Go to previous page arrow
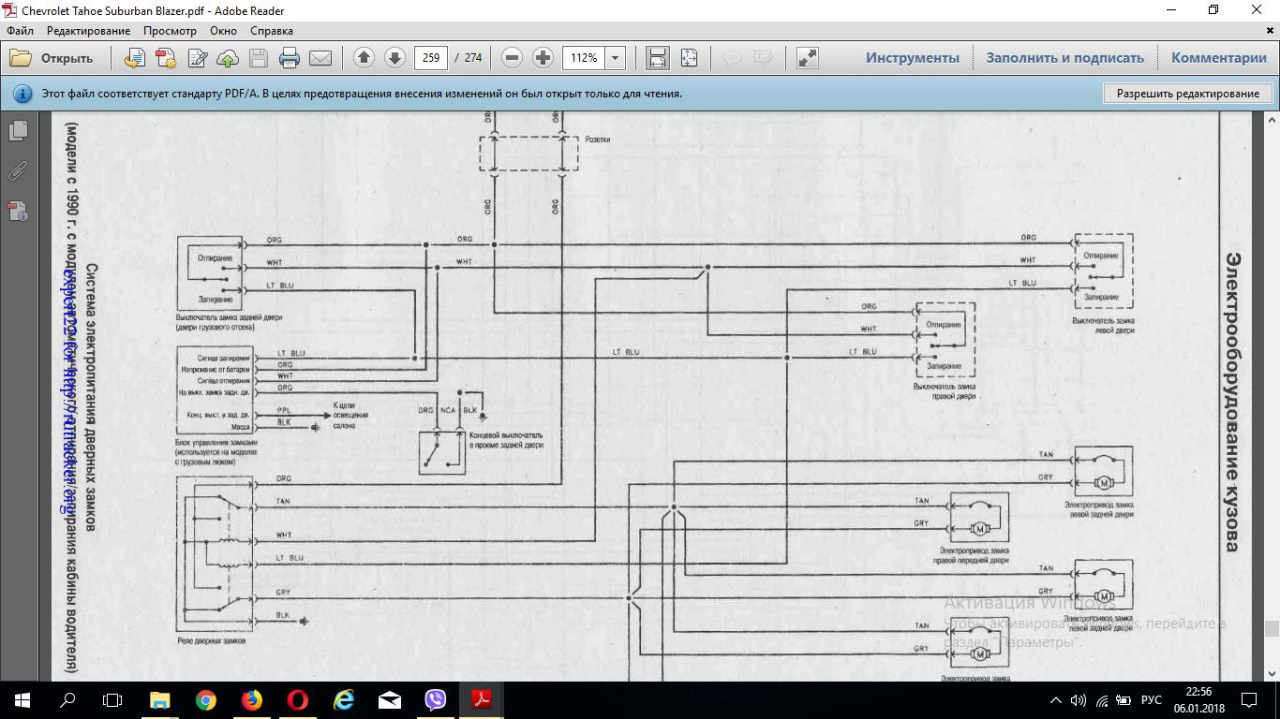The image size is (1280, 719). pyautogui.click(x=364, y=58)
